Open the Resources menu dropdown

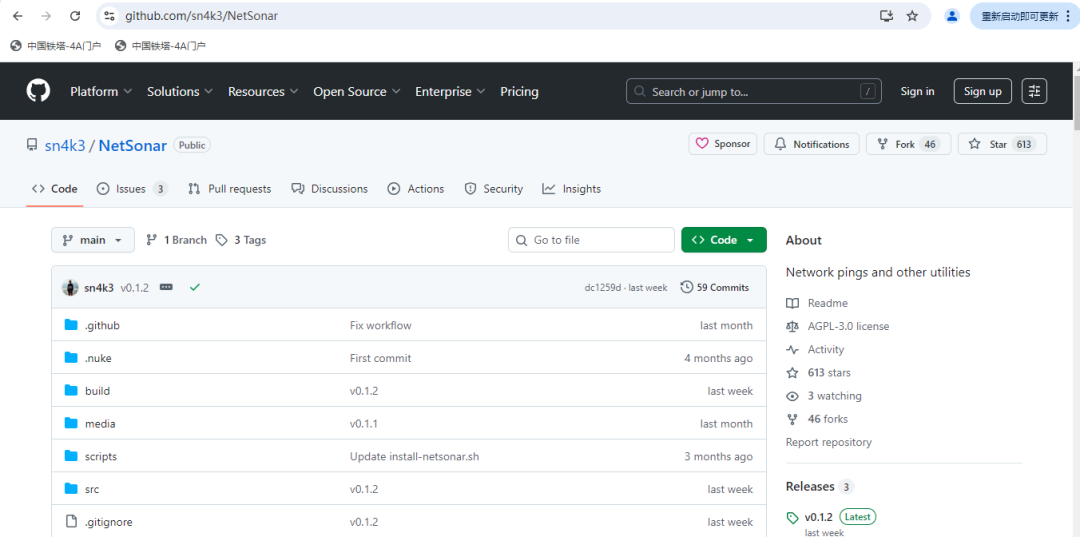click(263, 92)
